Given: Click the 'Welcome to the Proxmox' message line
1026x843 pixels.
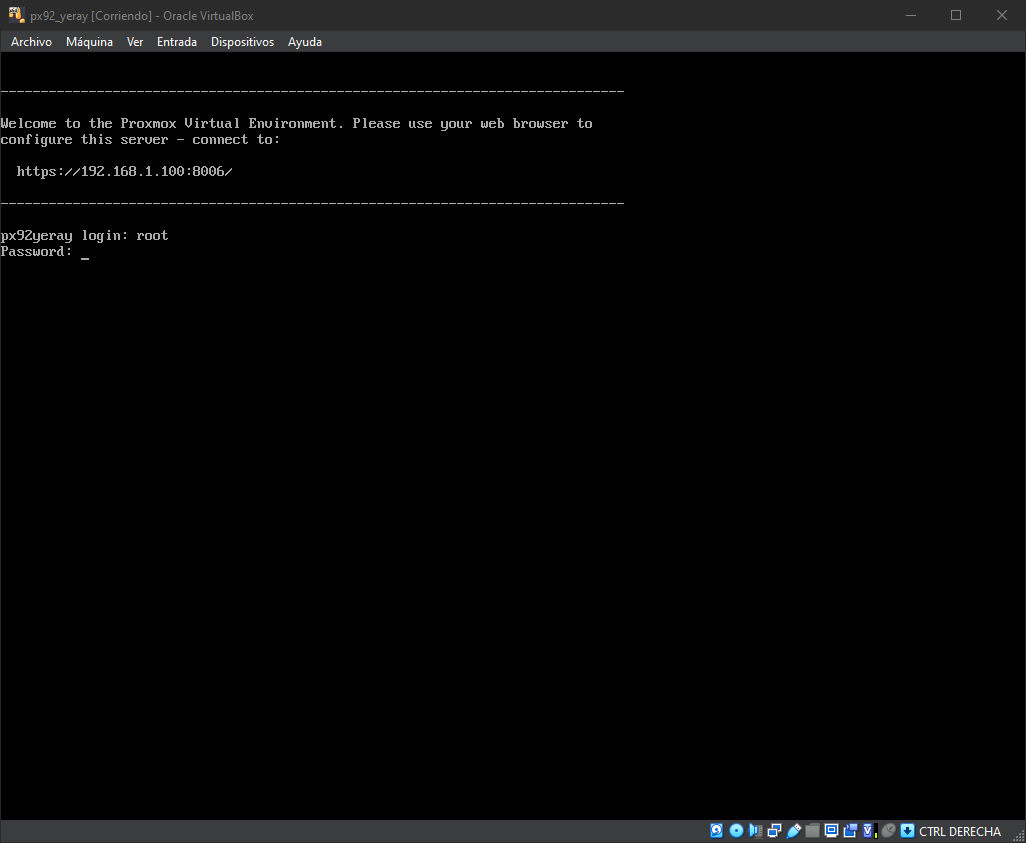Looking at the screenshot, I should 296,124.
